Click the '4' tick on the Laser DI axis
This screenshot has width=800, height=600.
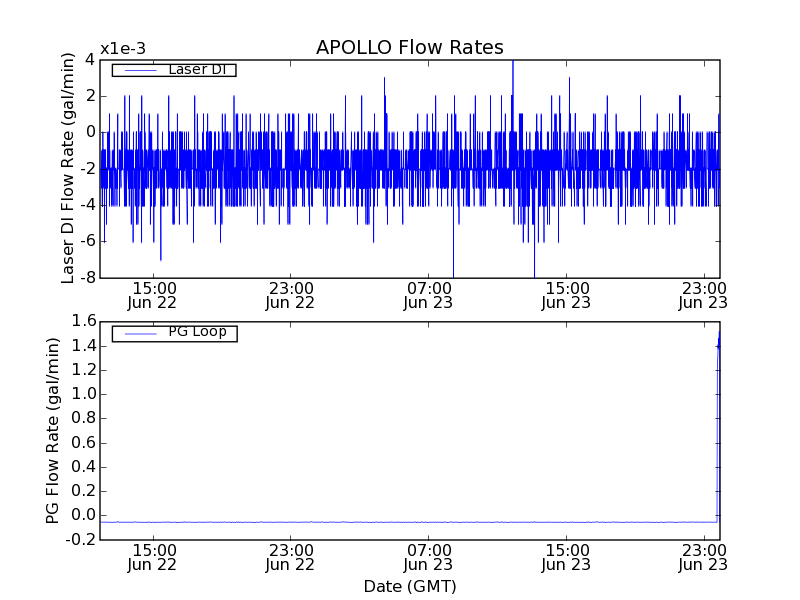point(90,60)
